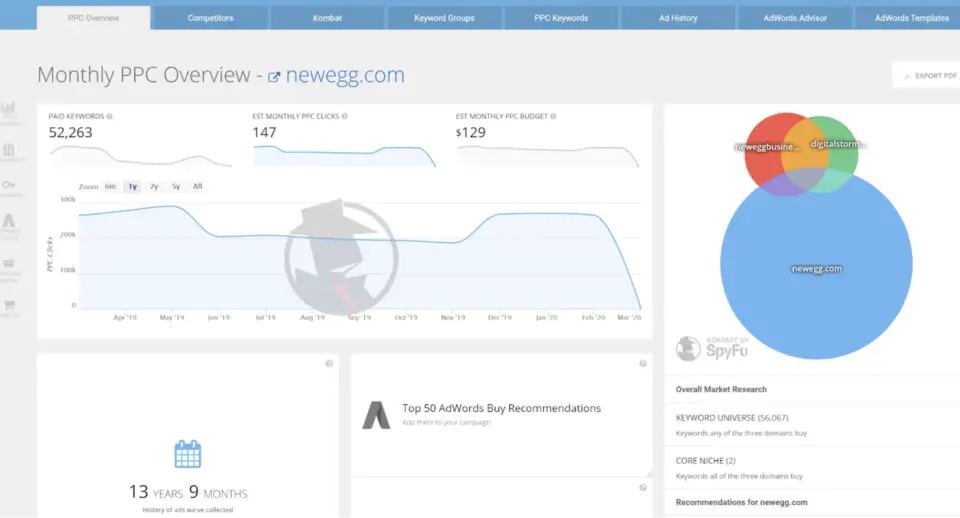The image size is (960, 518).
Task: Set chart zoom to 1y
Action: (x=133, y=187)
